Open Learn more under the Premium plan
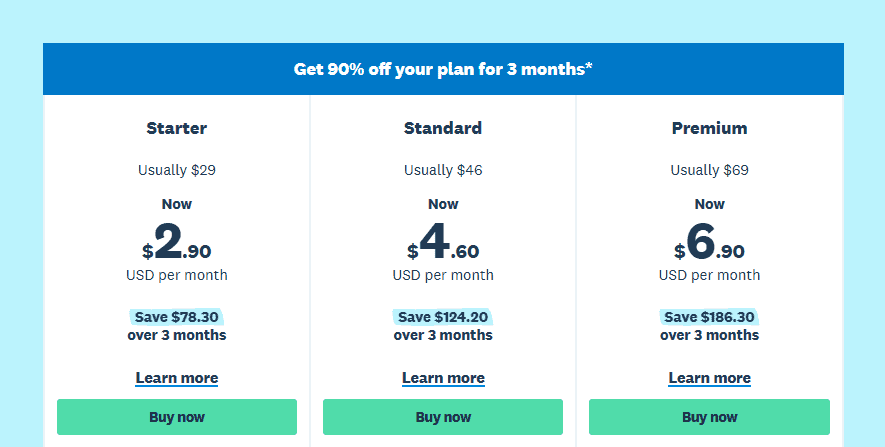Screen dimensions: 885x447 coord(709,378)
